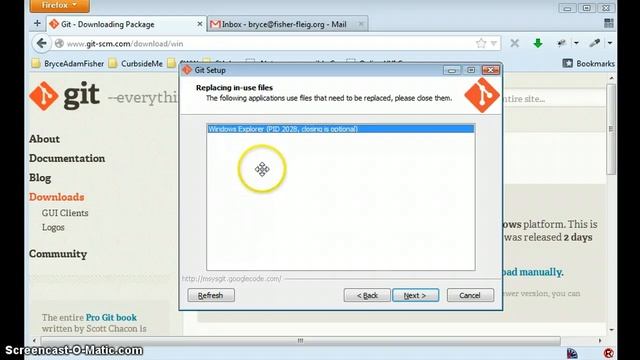Click the scroll-left arrow of the horizontal scrollbar

click(34, 340)
